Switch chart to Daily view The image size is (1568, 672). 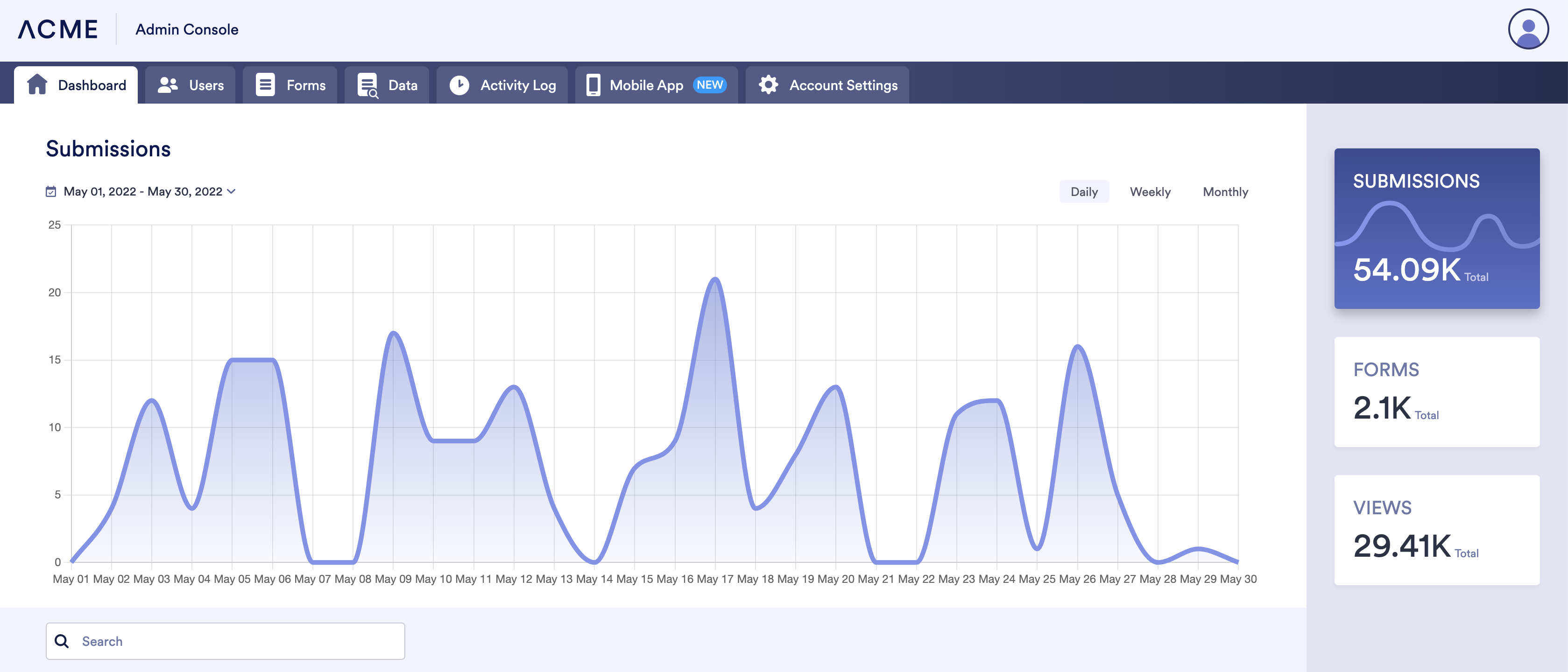(x=1083, y=191)
